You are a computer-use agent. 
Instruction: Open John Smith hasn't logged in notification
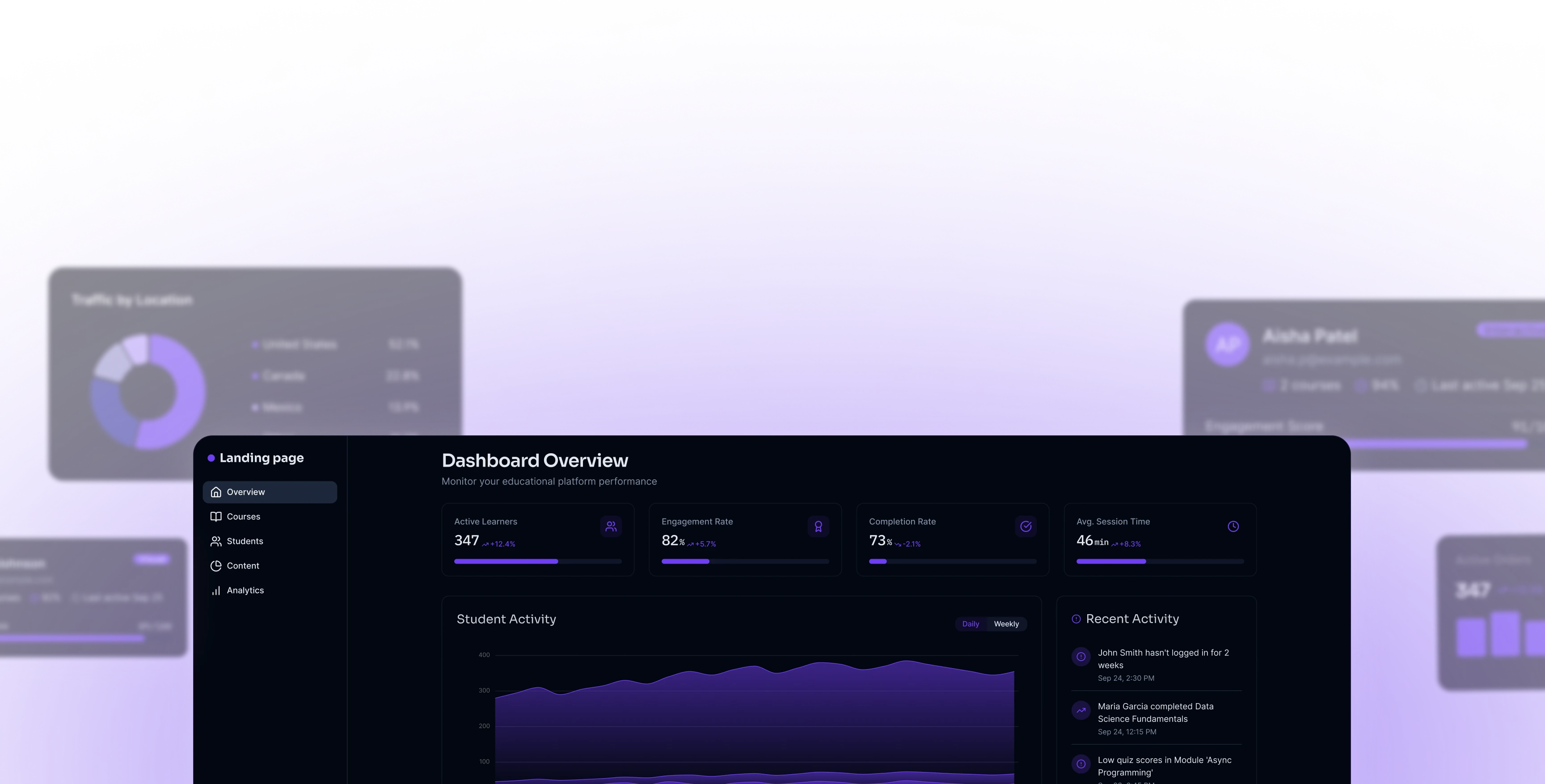point(1157,665)
